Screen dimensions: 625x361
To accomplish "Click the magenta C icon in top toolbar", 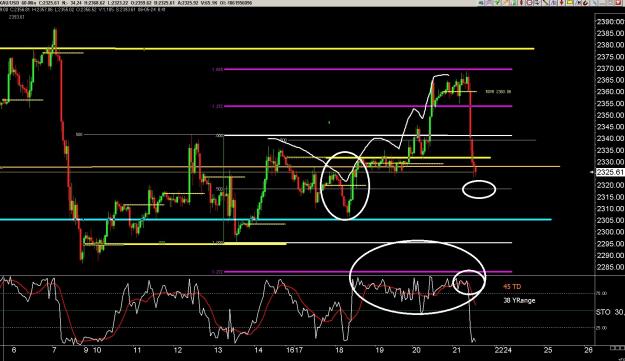I will tap(530, 3).
